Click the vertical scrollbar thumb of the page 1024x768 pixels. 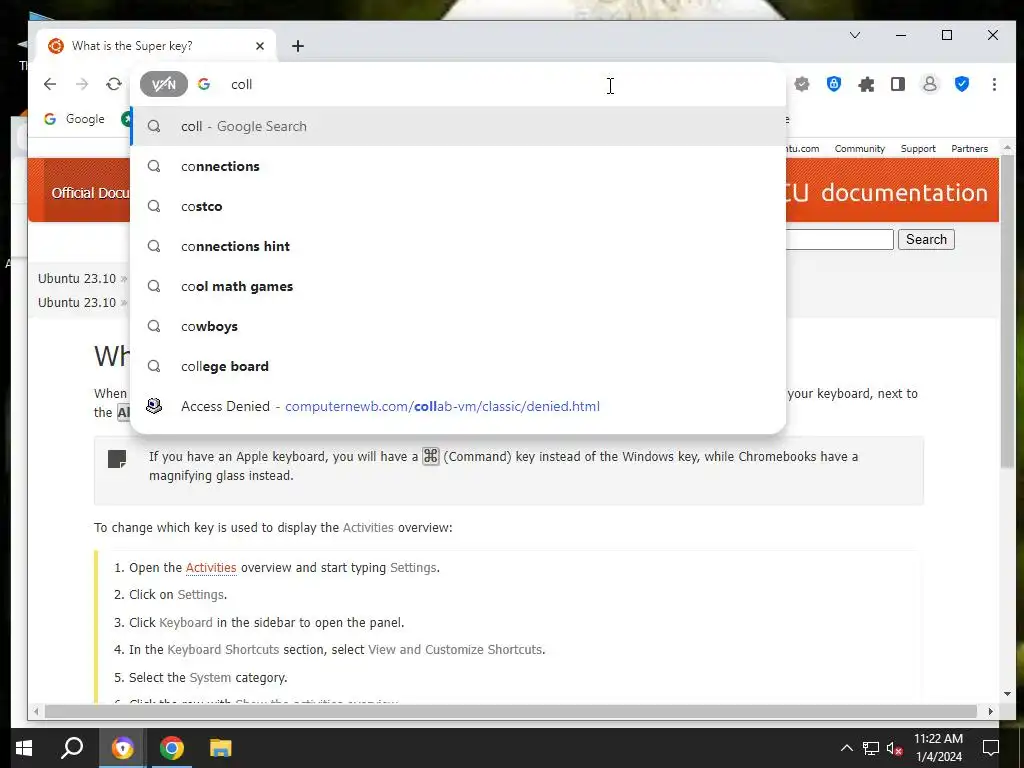[1007, 310]
